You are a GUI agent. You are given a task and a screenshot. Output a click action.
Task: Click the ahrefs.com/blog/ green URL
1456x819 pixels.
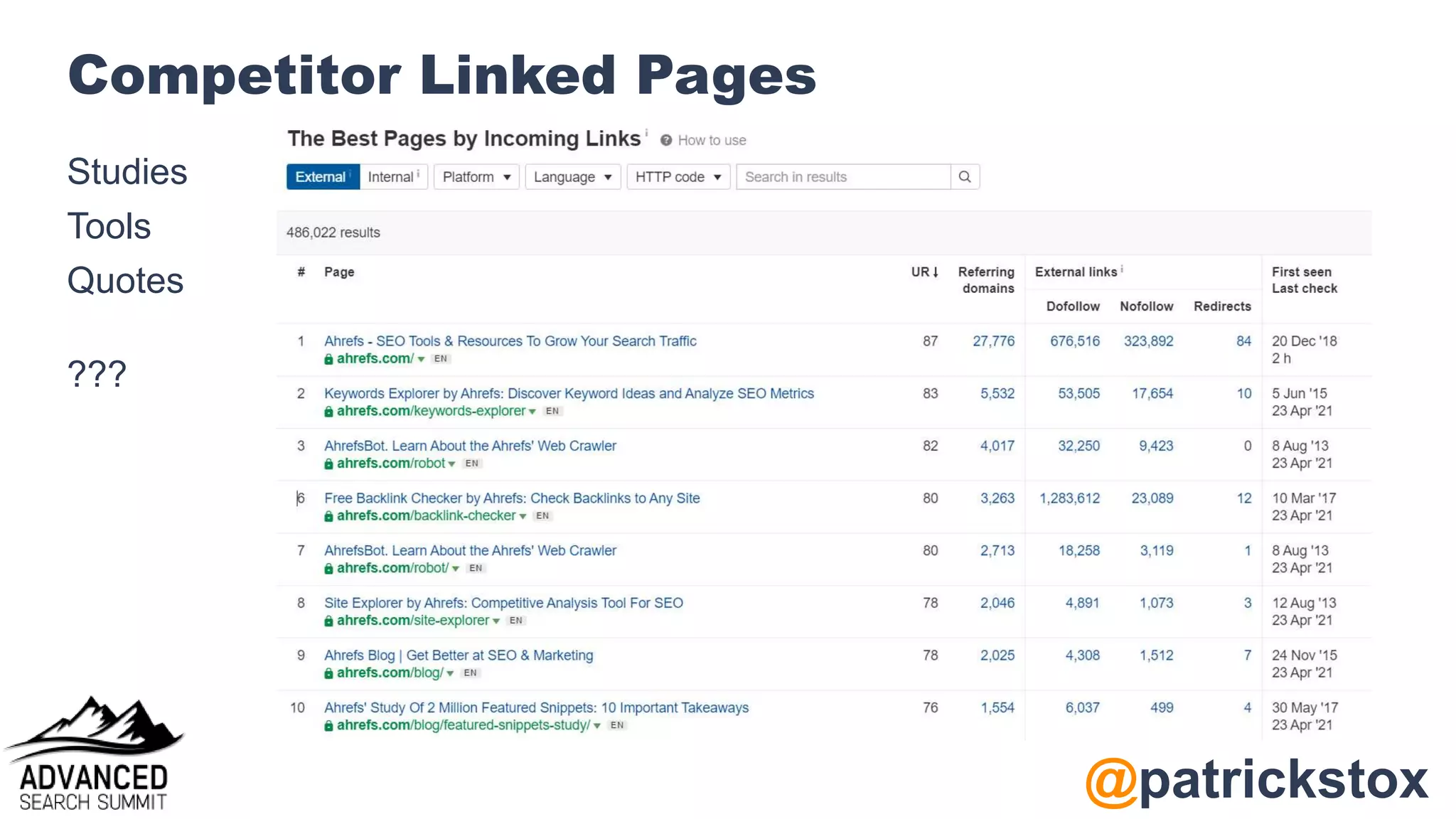[x=390, y=673]
